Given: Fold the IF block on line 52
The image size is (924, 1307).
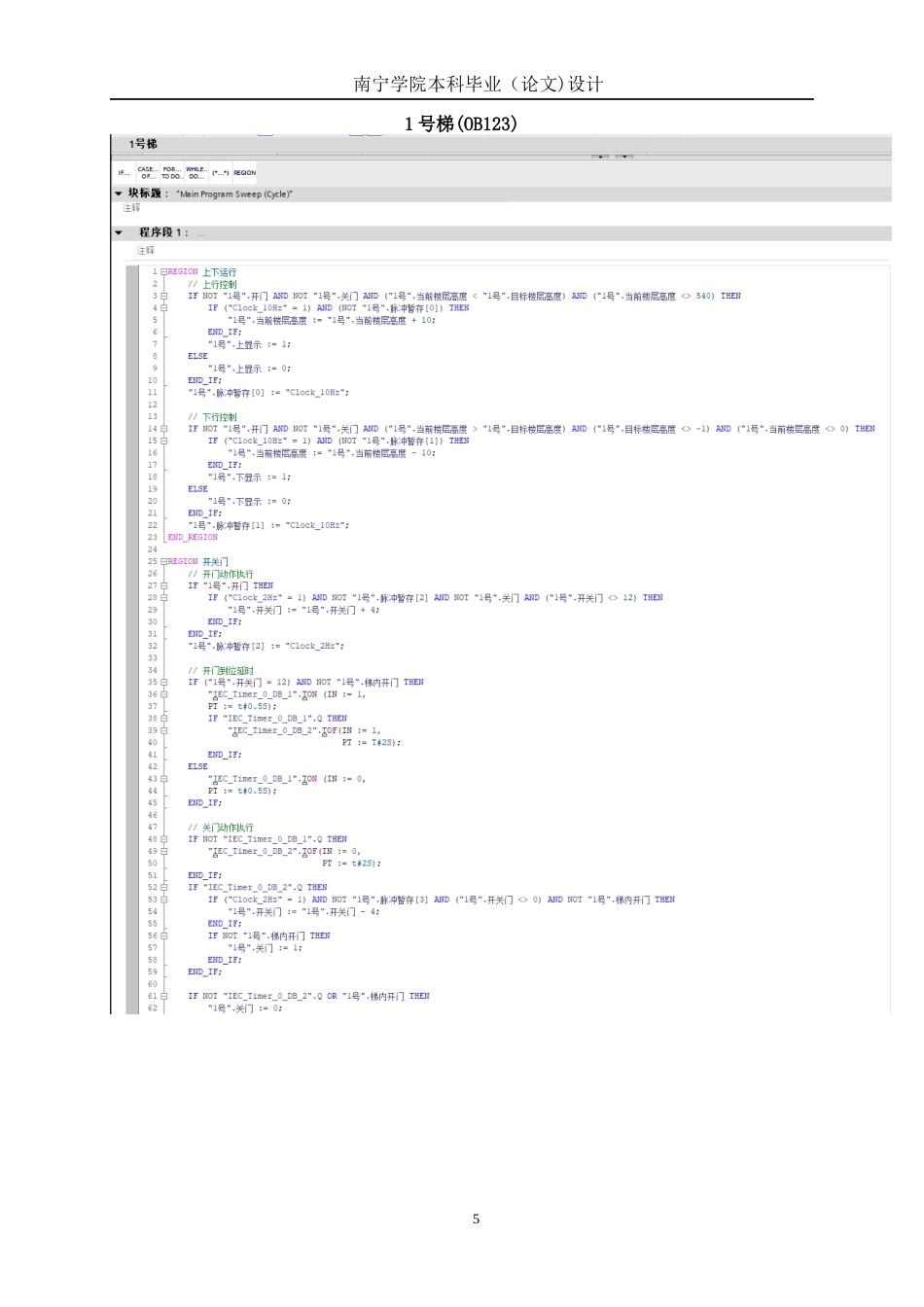Looking at the screenshot, I should click(164, 888).
